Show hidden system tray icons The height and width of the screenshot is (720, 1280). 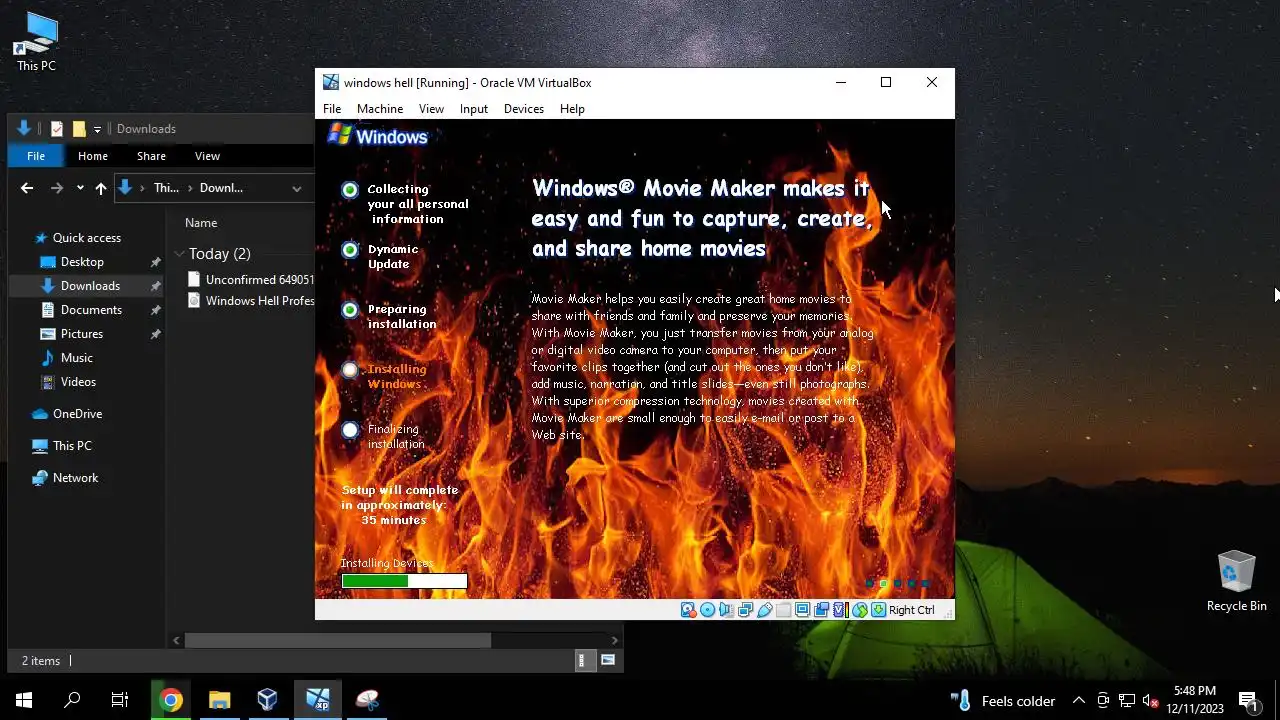(1078, 700)
